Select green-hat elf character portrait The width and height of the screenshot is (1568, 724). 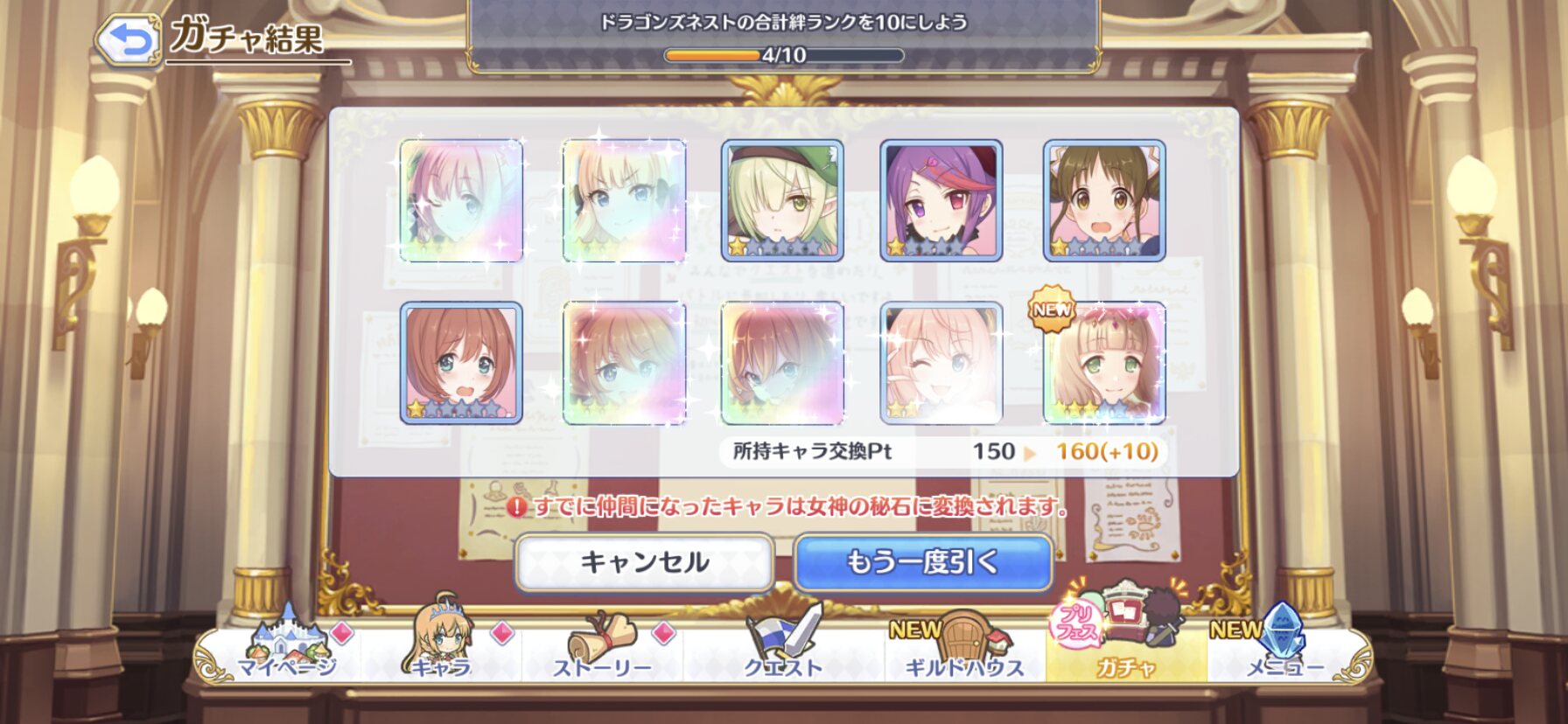point(782,201)
